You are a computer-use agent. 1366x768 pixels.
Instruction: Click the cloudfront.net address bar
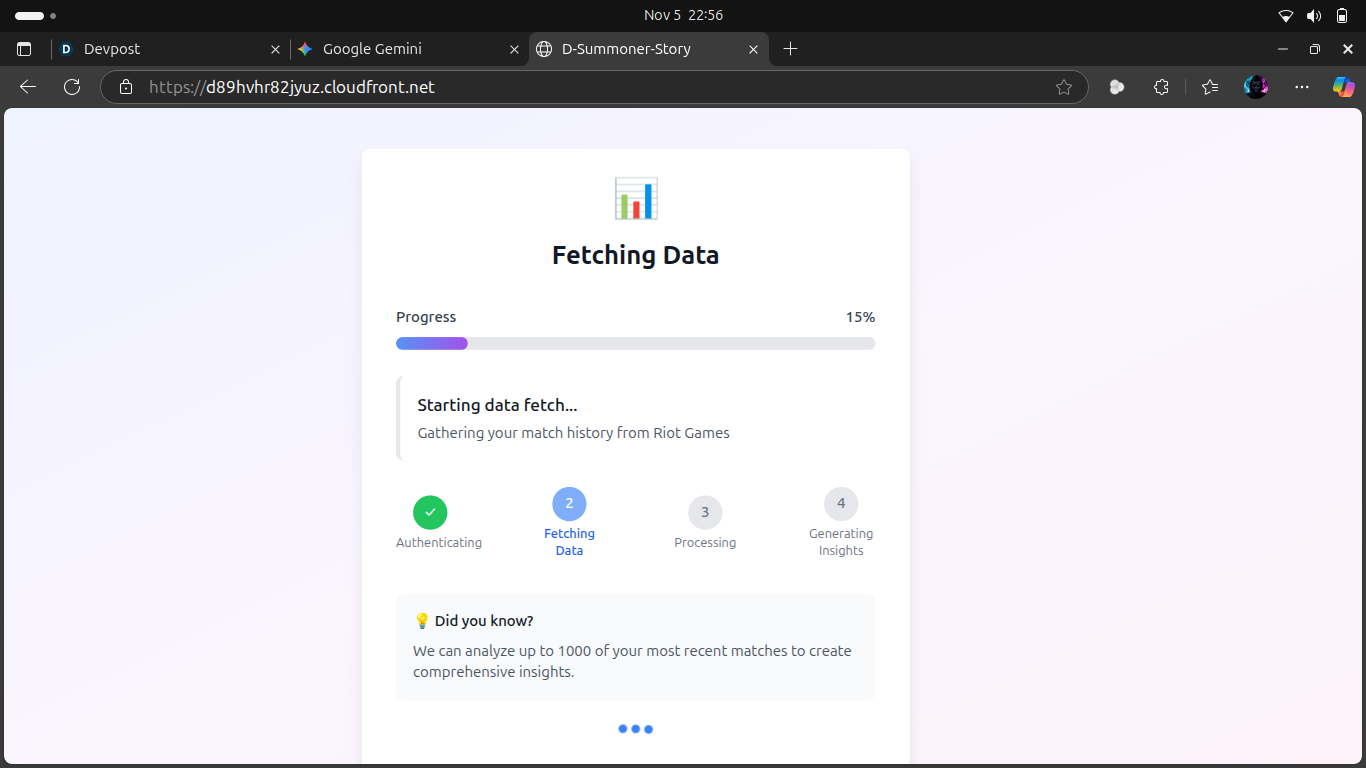point(594,87)
